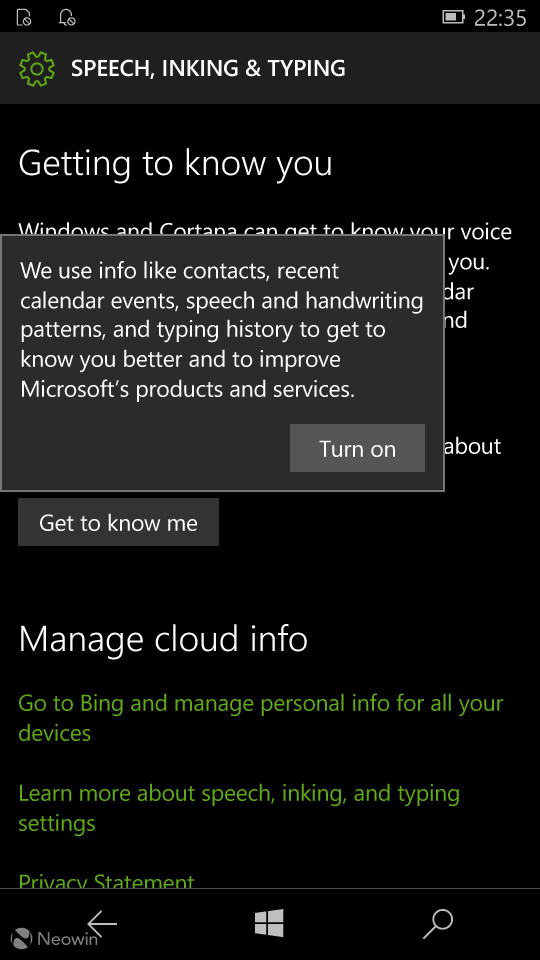Open the Privacy Statement link
This screenshot has height=960, width=540.
[x=107, y=881]
